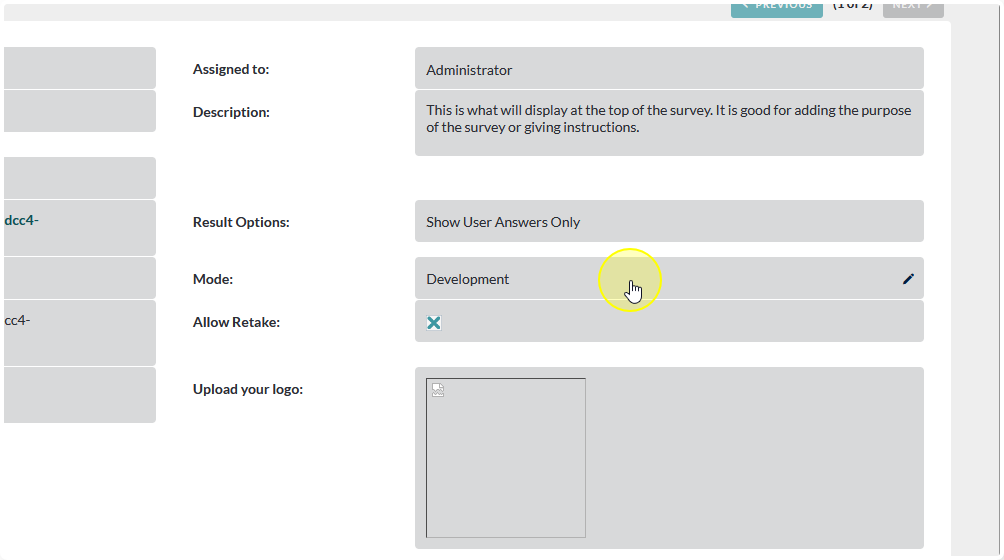Go to the Previous record
1004x560 pixels.
(x=776, y=8)
